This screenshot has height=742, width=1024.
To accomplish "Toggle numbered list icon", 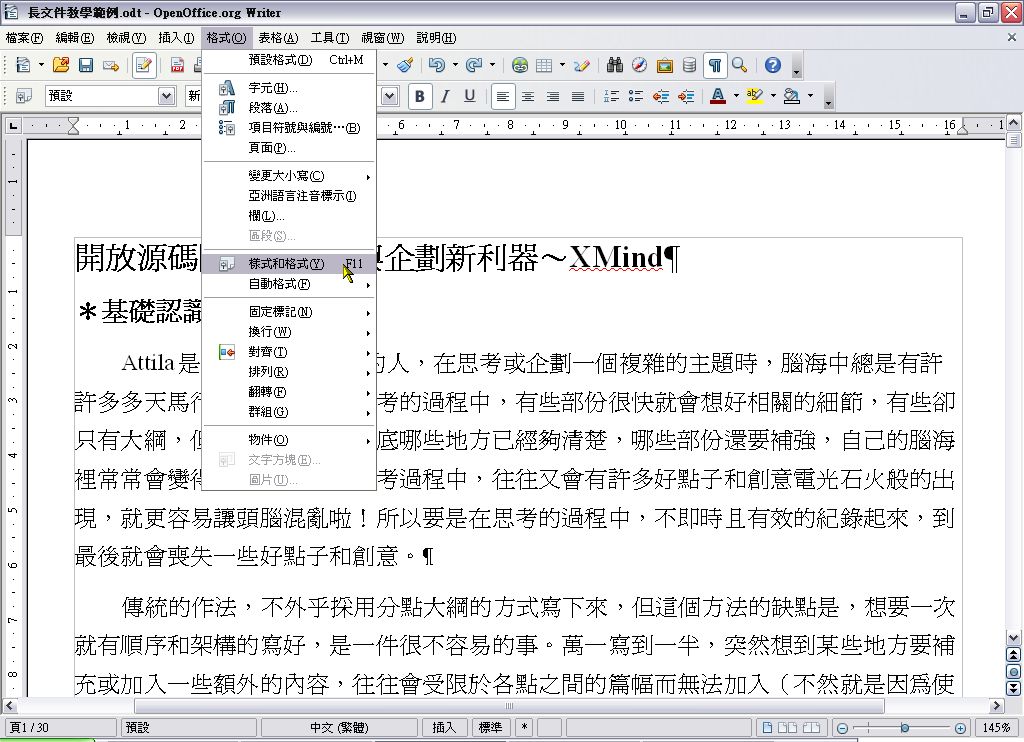I will [x=611, y=96].
